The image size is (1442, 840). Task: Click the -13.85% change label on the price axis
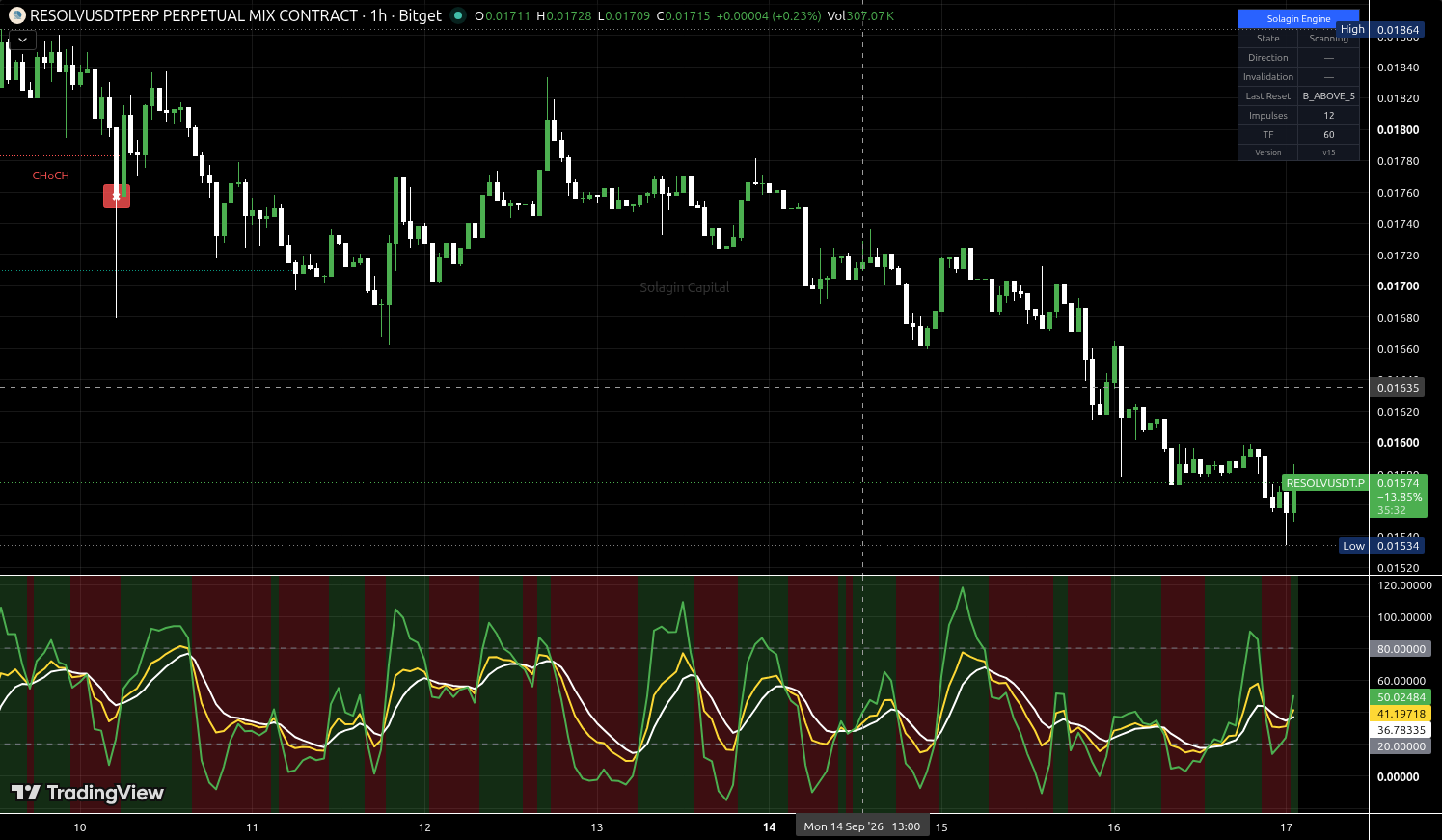point(1399,497)
